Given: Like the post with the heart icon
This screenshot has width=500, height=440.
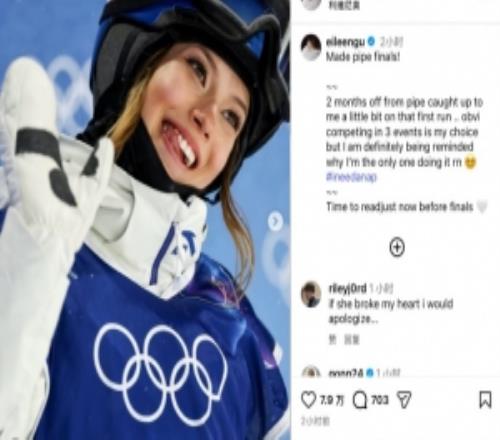Looking at the screenshot, I should pos(308,400).
